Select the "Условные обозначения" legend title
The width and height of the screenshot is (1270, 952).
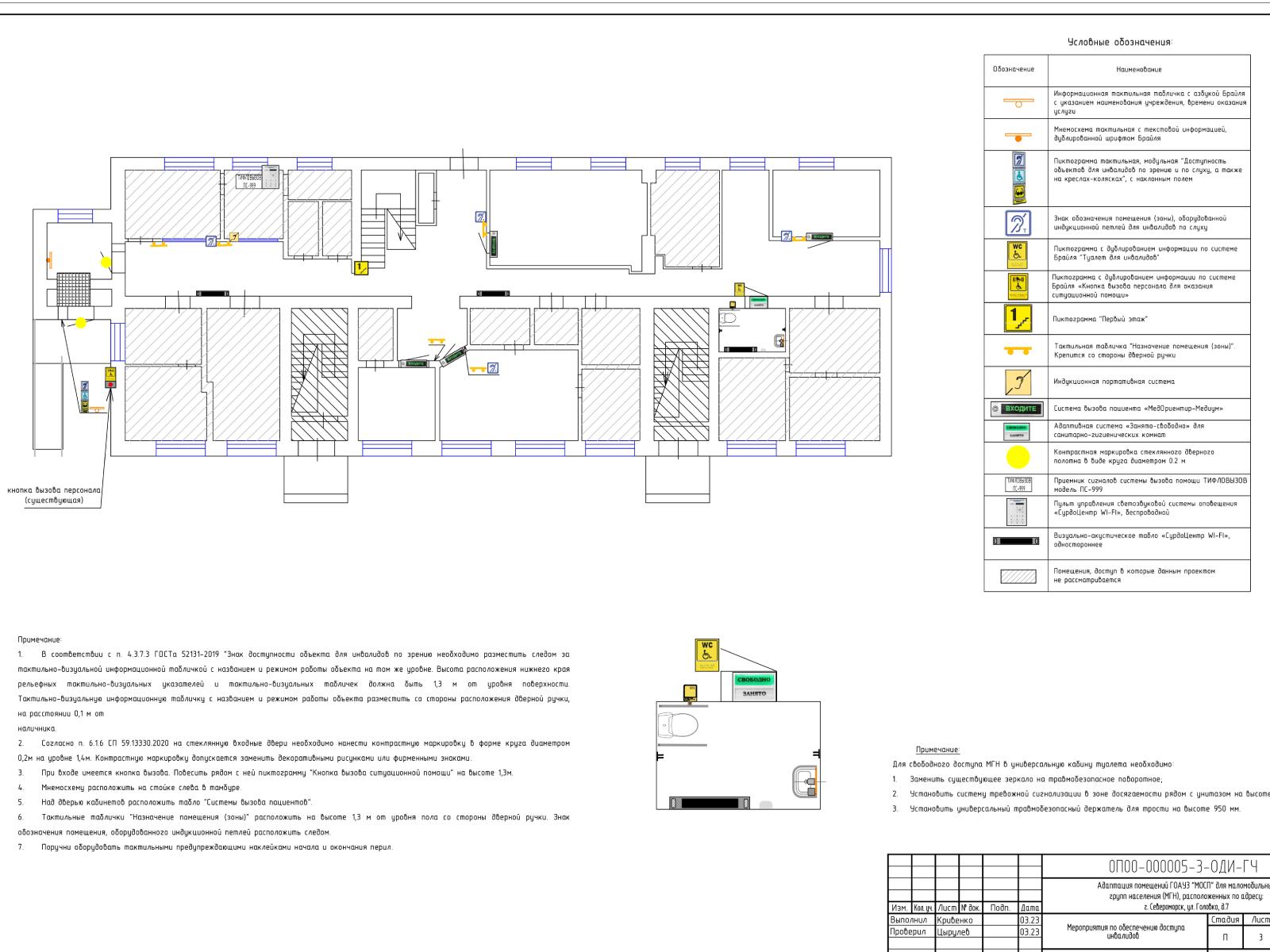1118,42
